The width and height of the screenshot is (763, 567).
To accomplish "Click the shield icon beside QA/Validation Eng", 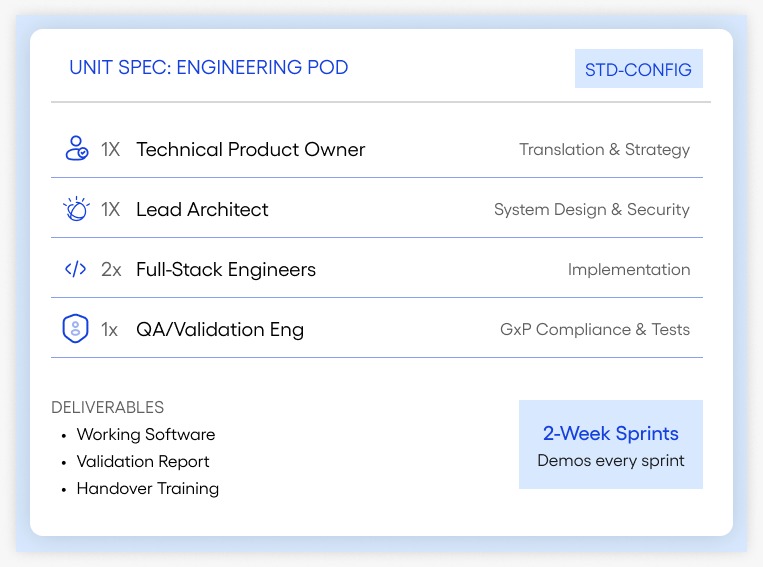I will [76, 330].
